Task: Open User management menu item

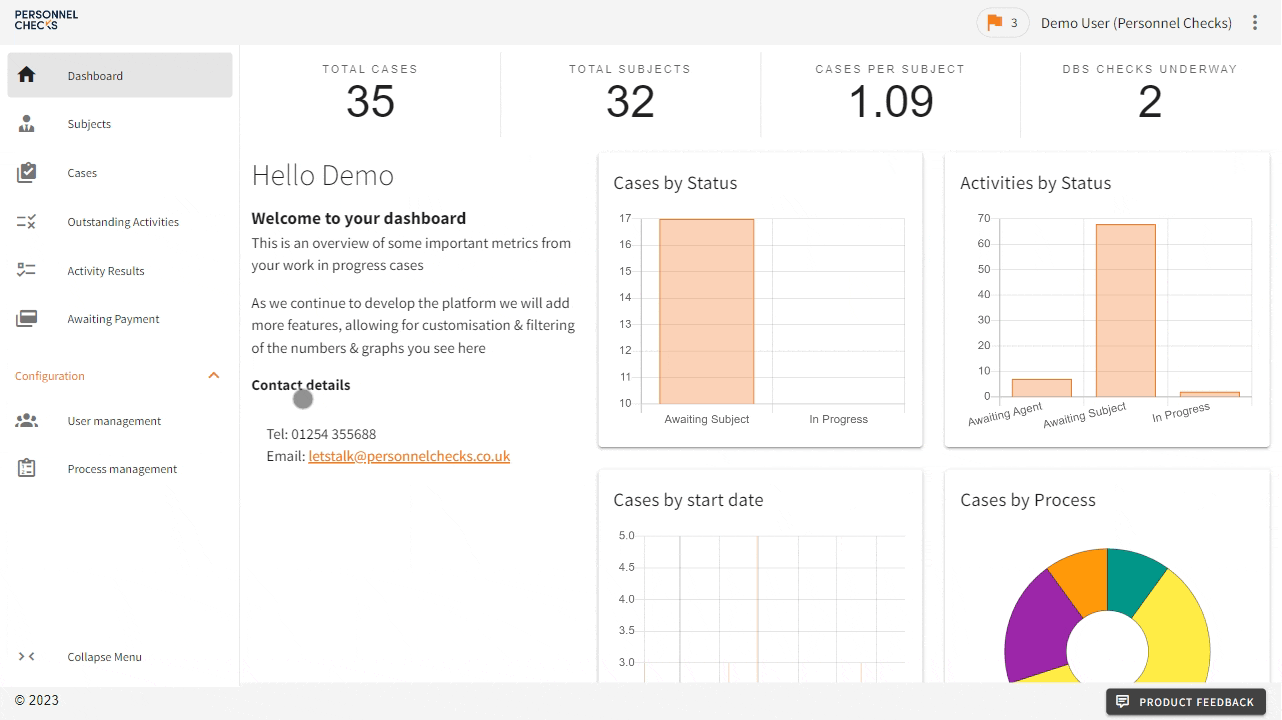Action: (x=120, y=421)
